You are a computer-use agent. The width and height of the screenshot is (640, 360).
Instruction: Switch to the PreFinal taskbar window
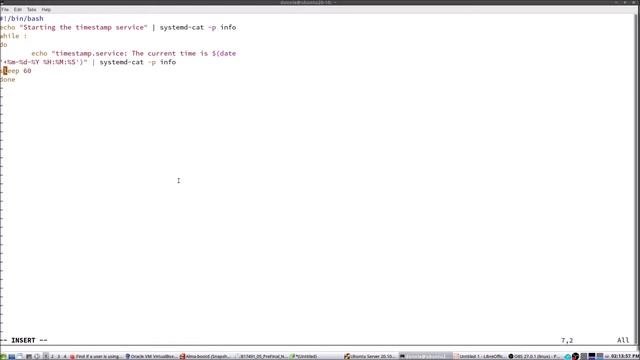pyautogui.click(x=261, y=356)
